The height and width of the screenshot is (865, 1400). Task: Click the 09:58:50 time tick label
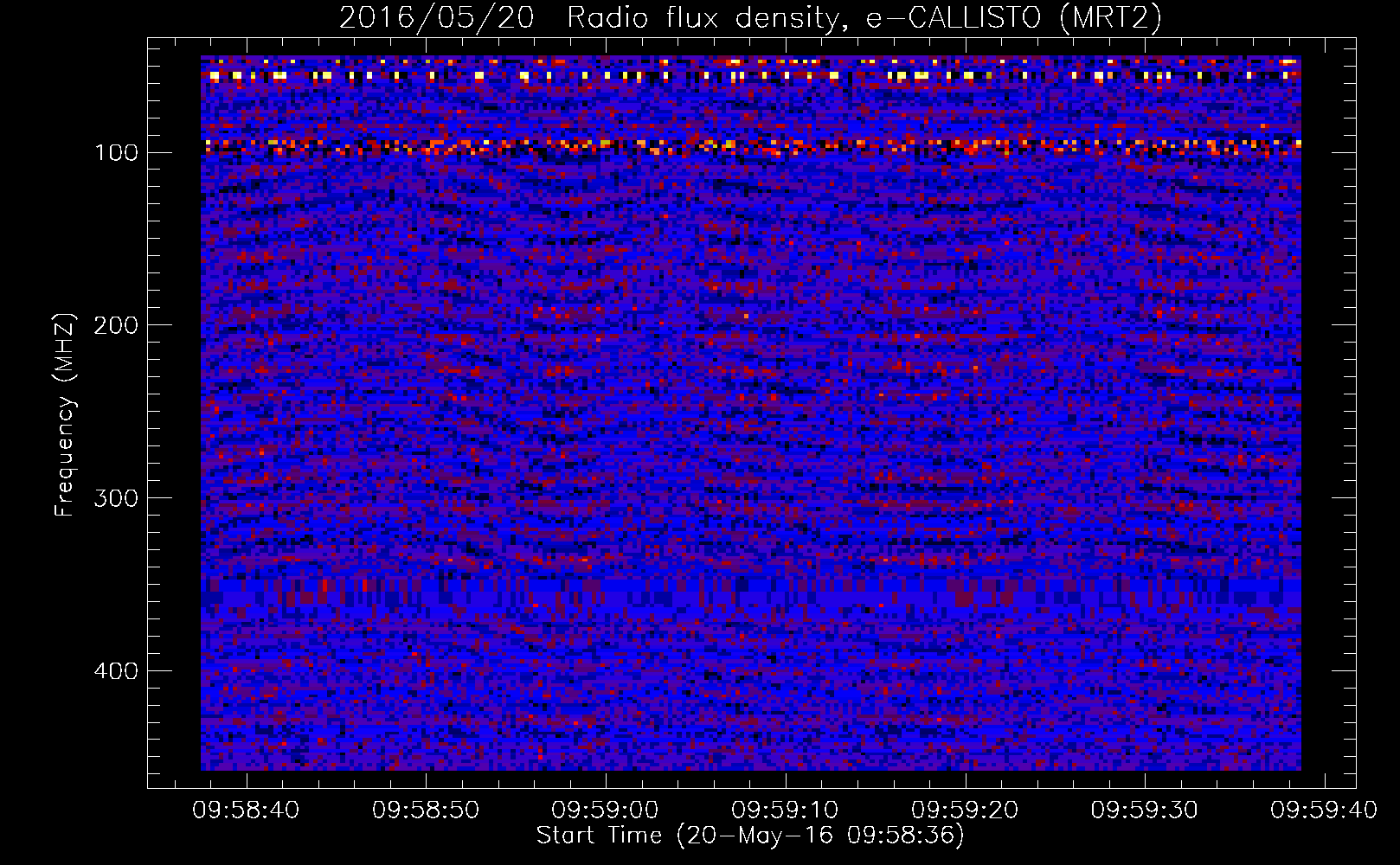pyautogui.click(x=426, y=811)
